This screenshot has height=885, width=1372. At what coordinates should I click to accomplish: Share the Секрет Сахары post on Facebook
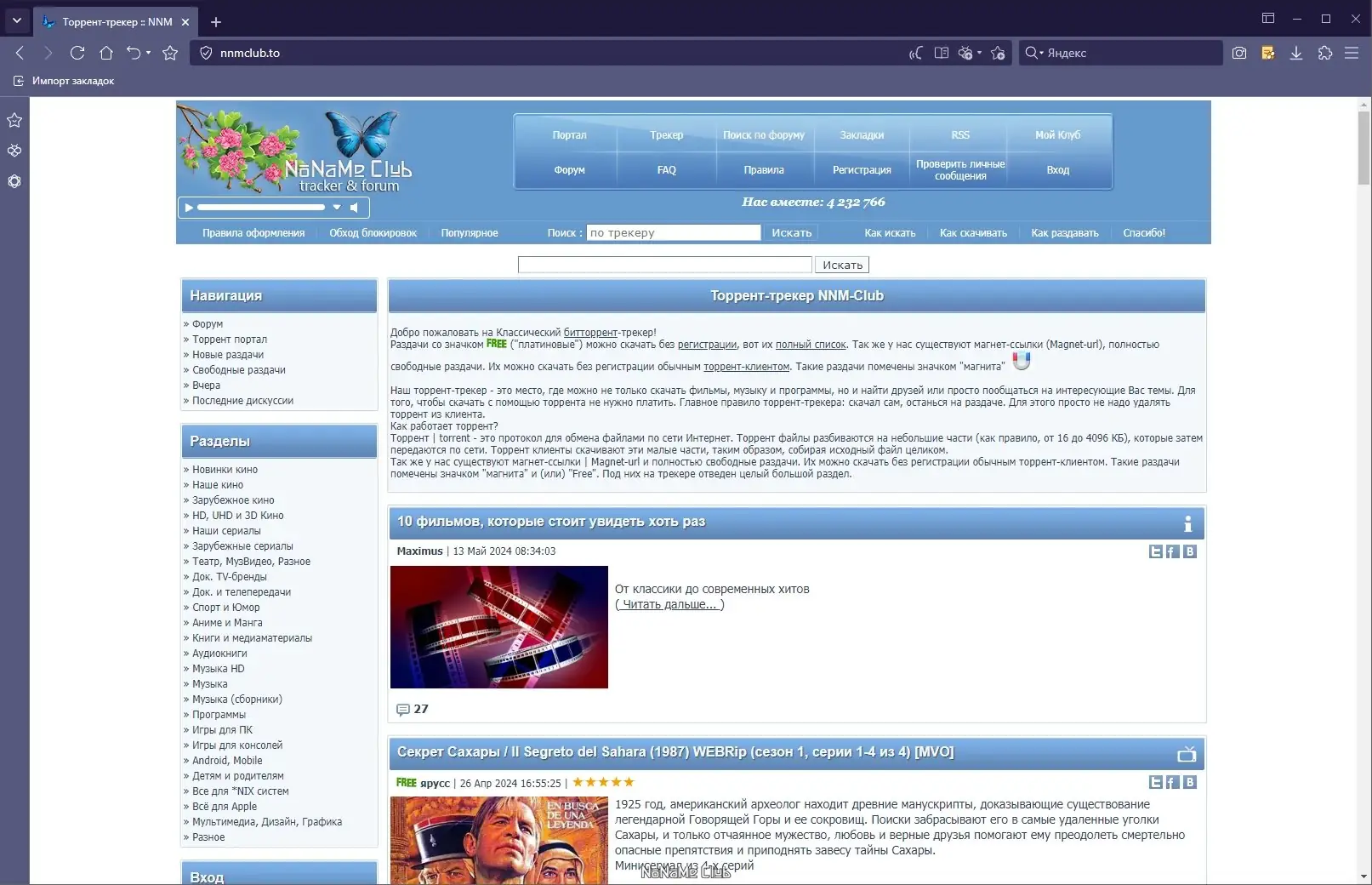point(1172,782)
